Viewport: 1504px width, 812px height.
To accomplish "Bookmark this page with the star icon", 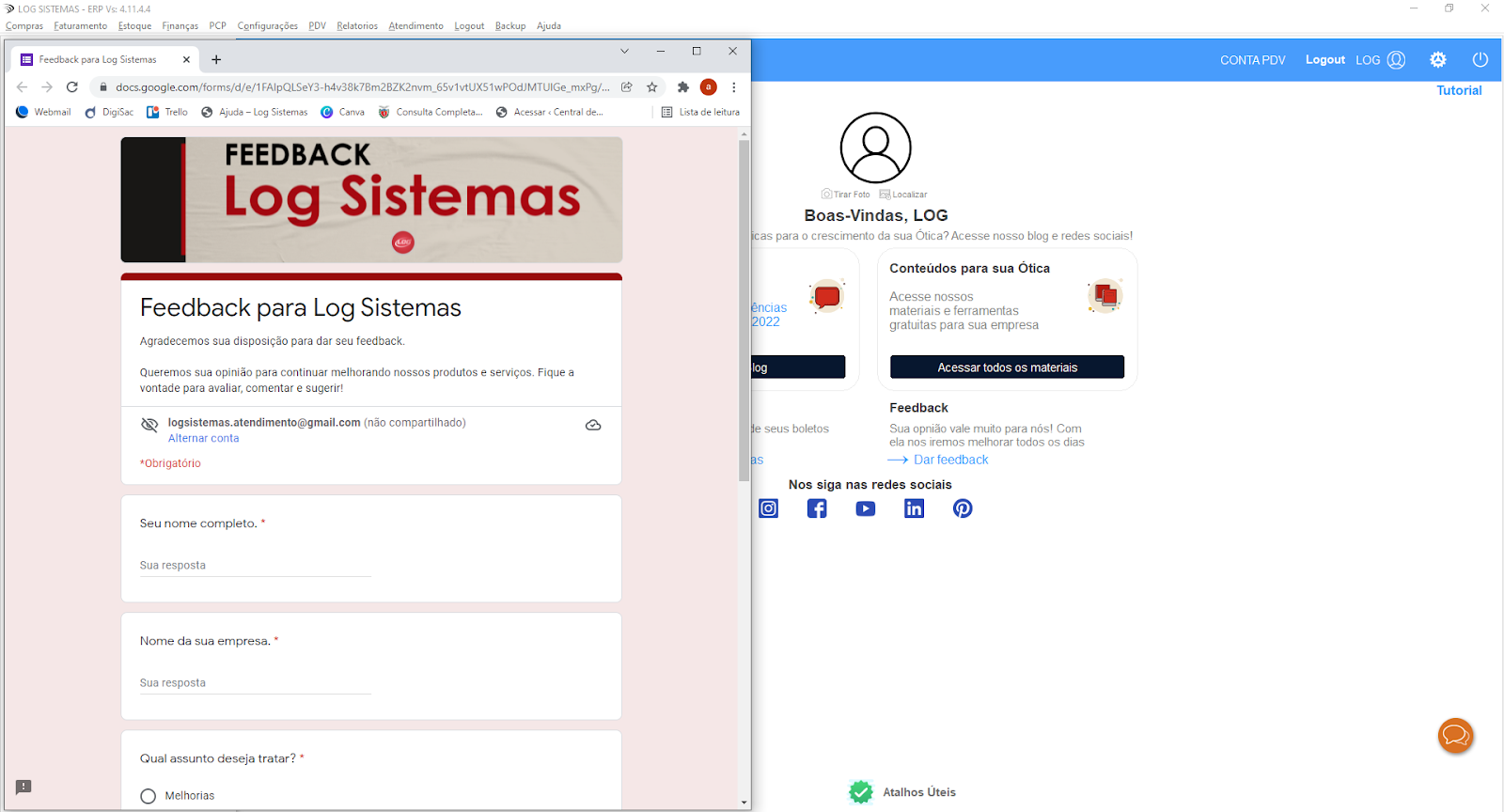I will [x=652, y=87].
